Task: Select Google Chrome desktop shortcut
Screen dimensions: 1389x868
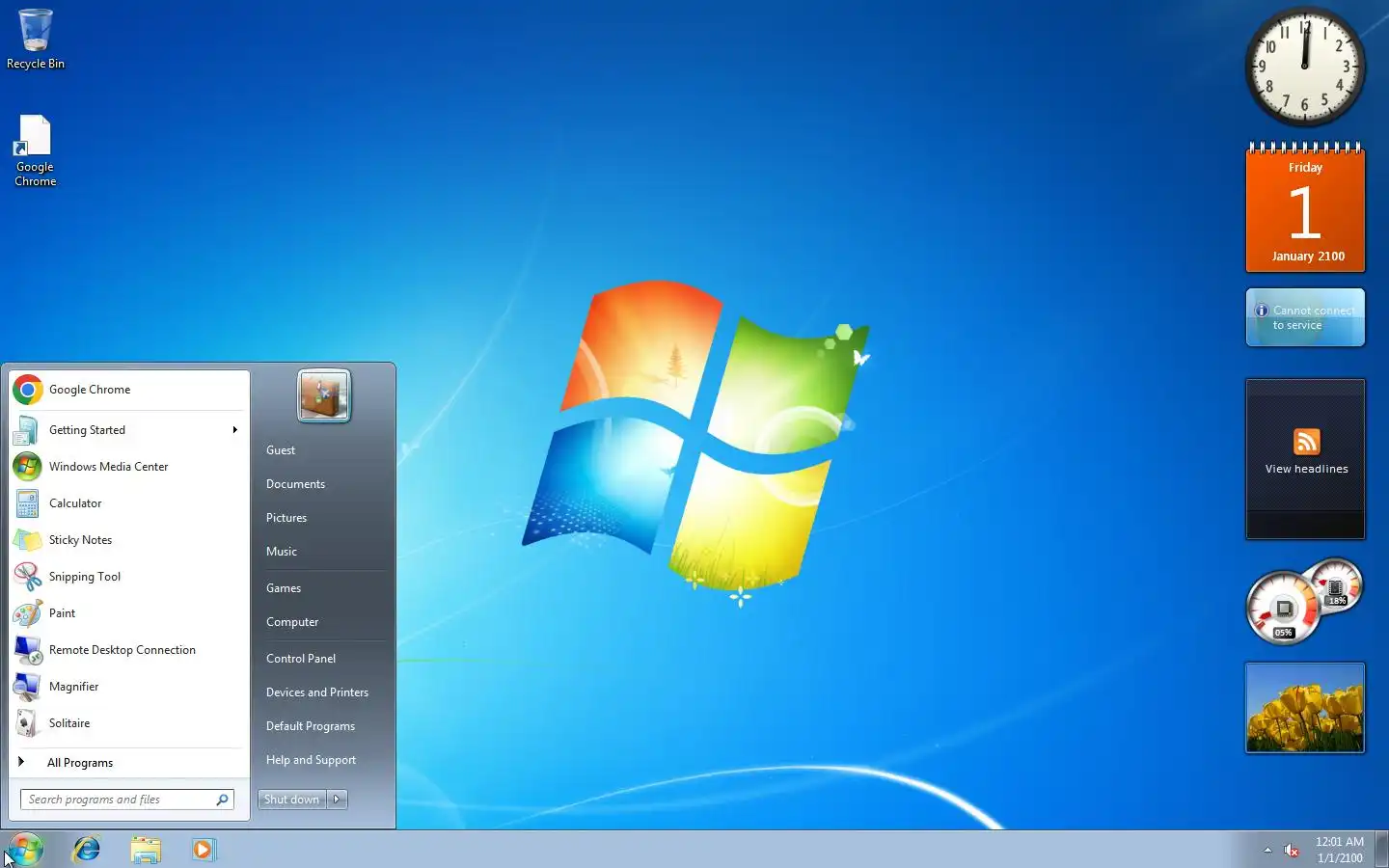Action: pos(35,151)
